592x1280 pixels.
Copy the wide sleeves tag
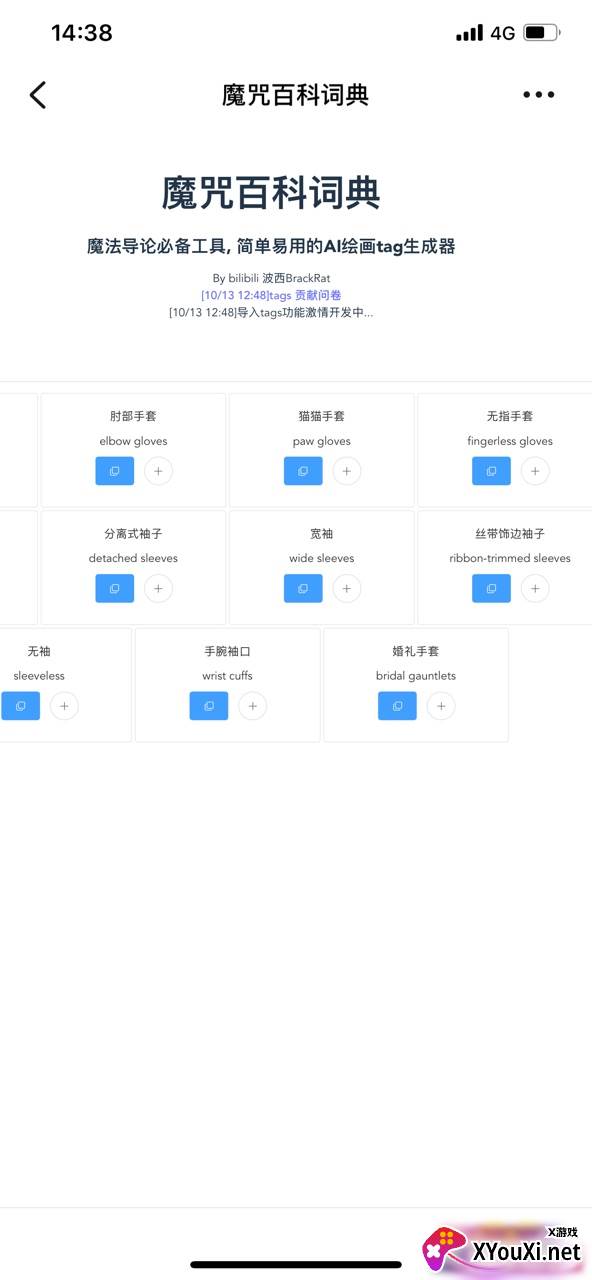point(303,588)
